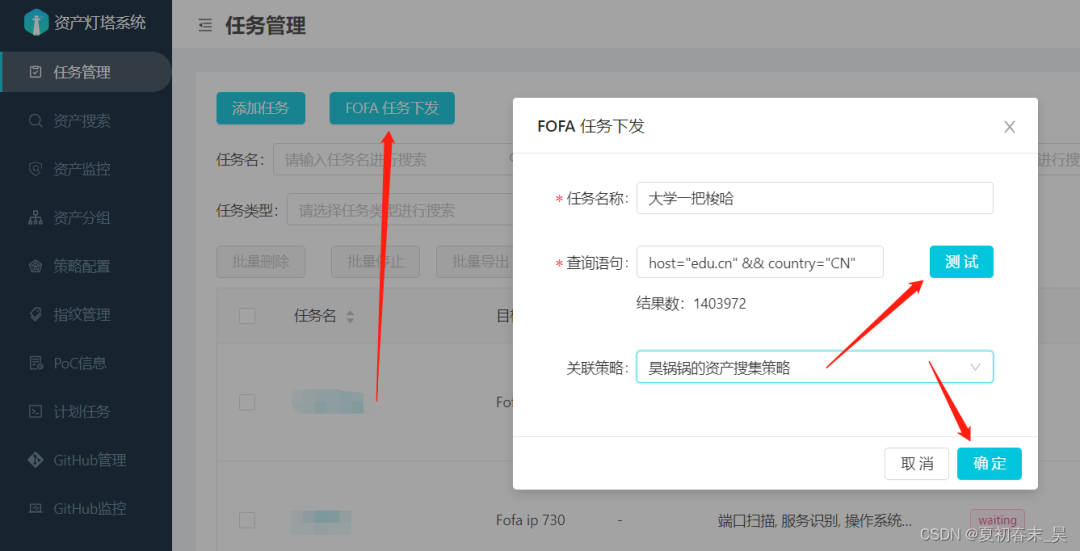
Task: Click the 资产监控 shield icon
Action: point(36,169)
